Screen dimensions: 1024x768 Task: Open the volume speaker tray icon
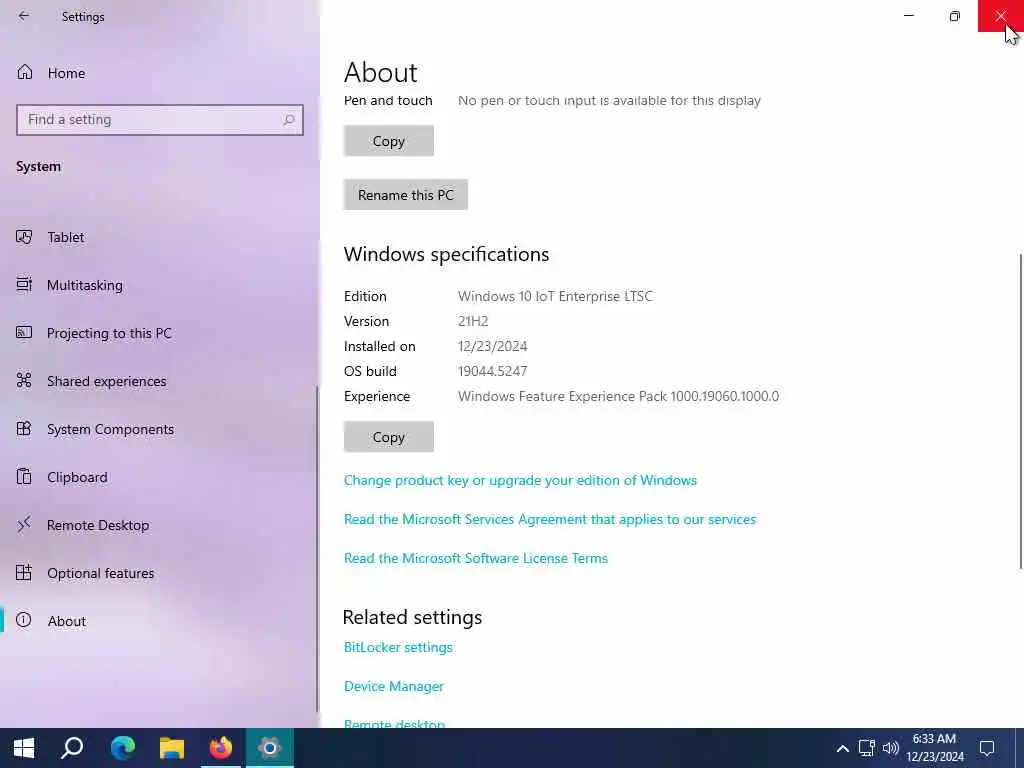pyautogui.click(x=890, y=748)
